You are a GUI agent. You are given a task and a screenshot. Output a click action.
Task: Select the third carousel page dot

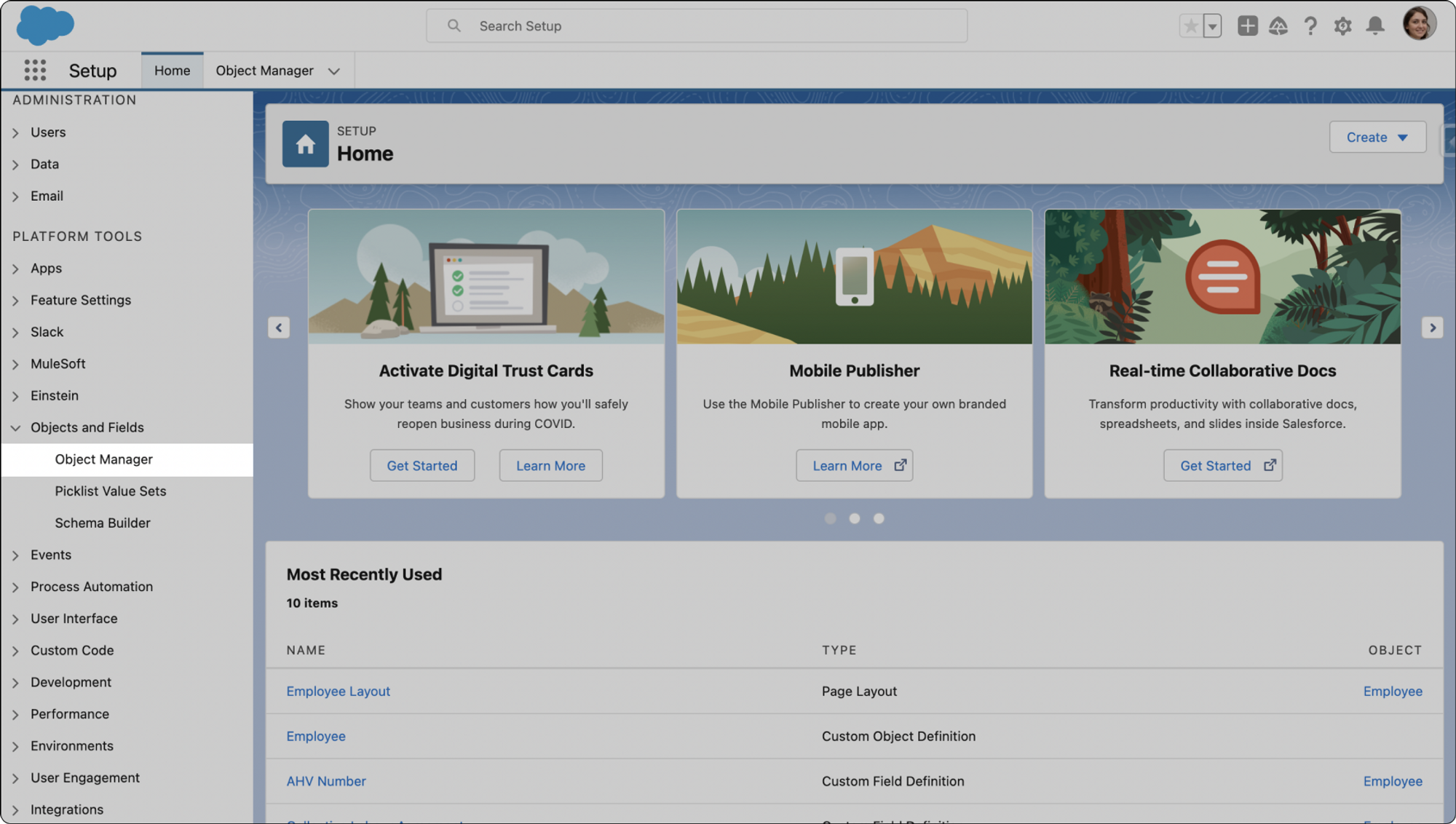pos(879,518)
